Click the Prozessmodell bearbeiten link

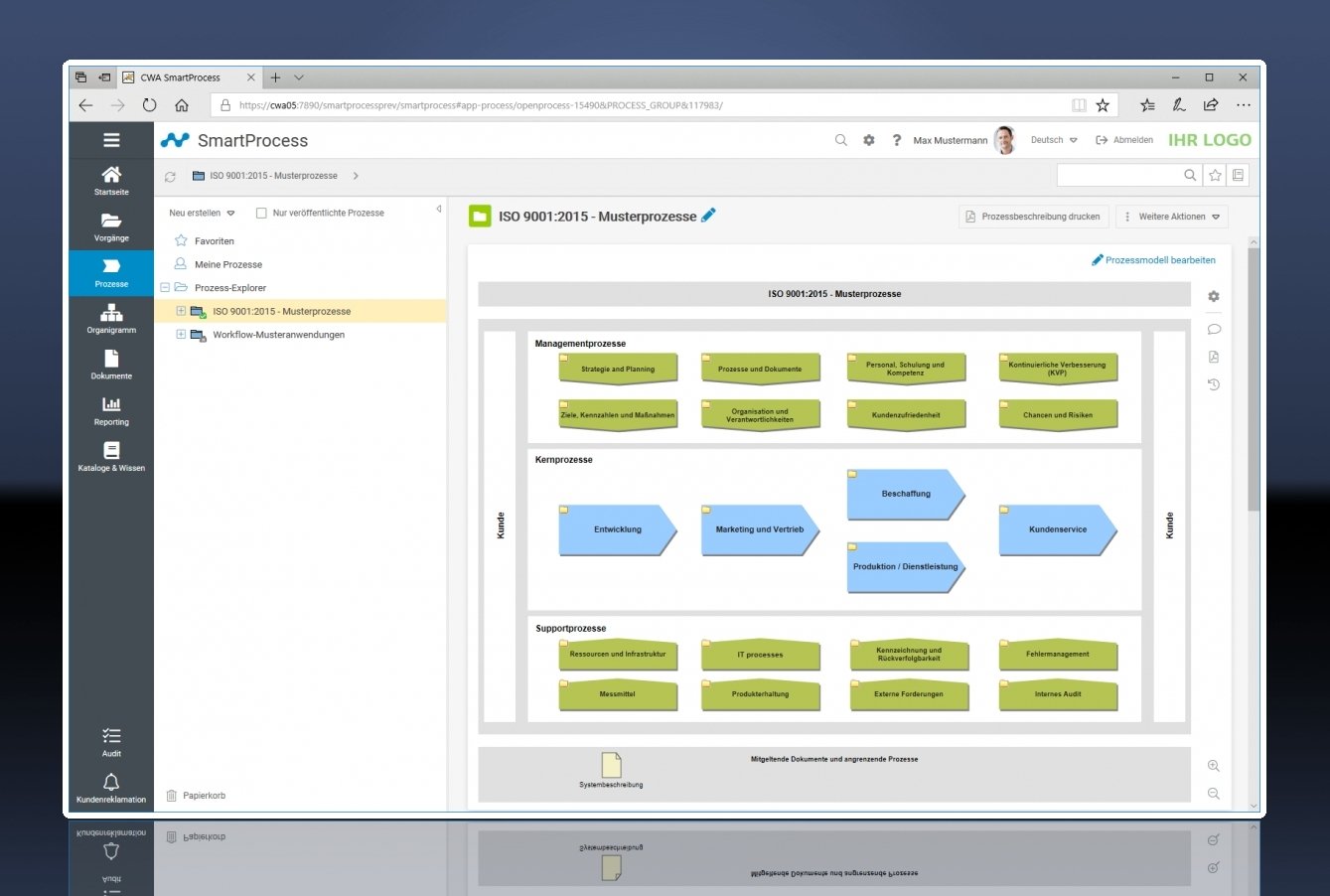[x=1153, y=259]
